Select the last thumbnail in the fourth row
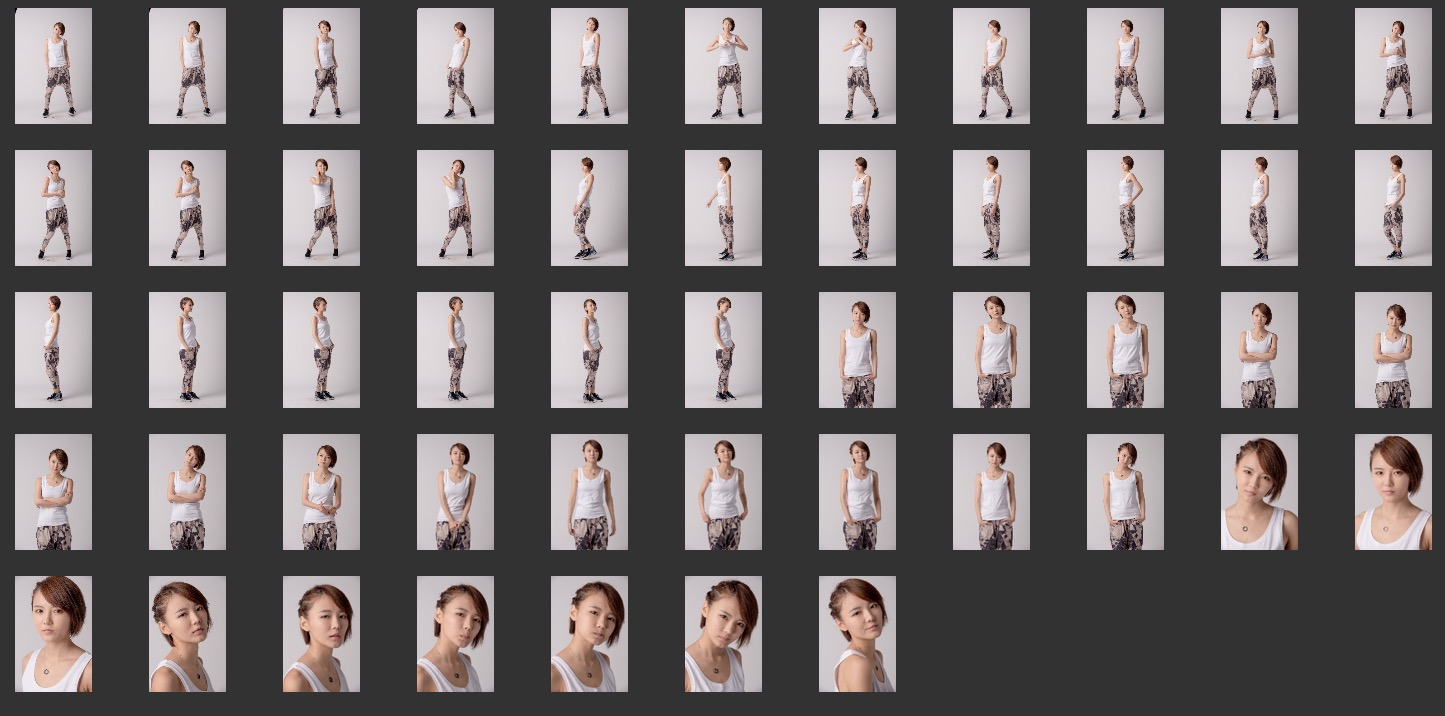Viewport: 1445px width, 716px height. coord(1393,492)
